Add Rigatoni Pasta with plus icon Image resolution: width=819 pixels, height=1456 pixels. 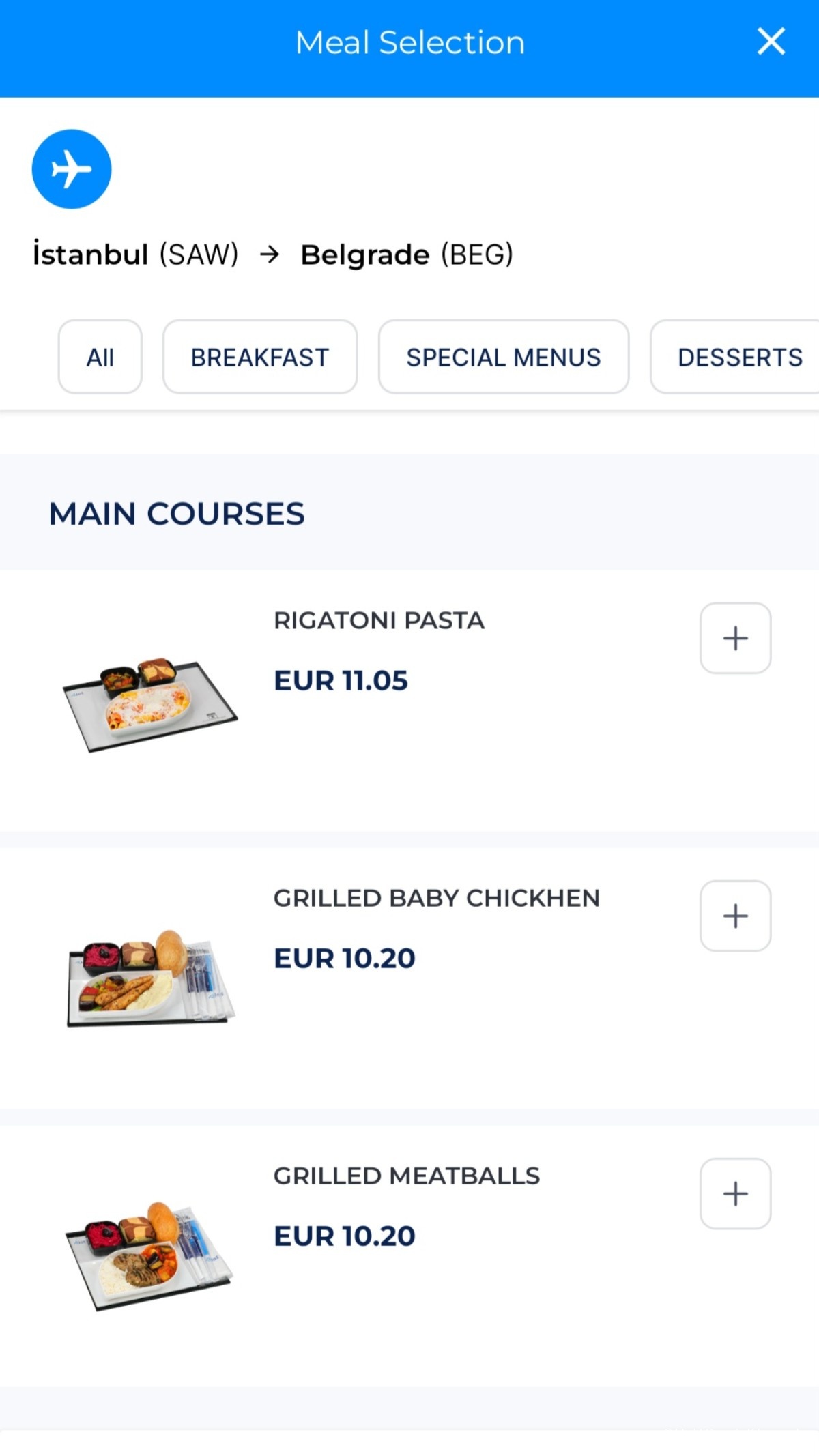click(735, 638)
